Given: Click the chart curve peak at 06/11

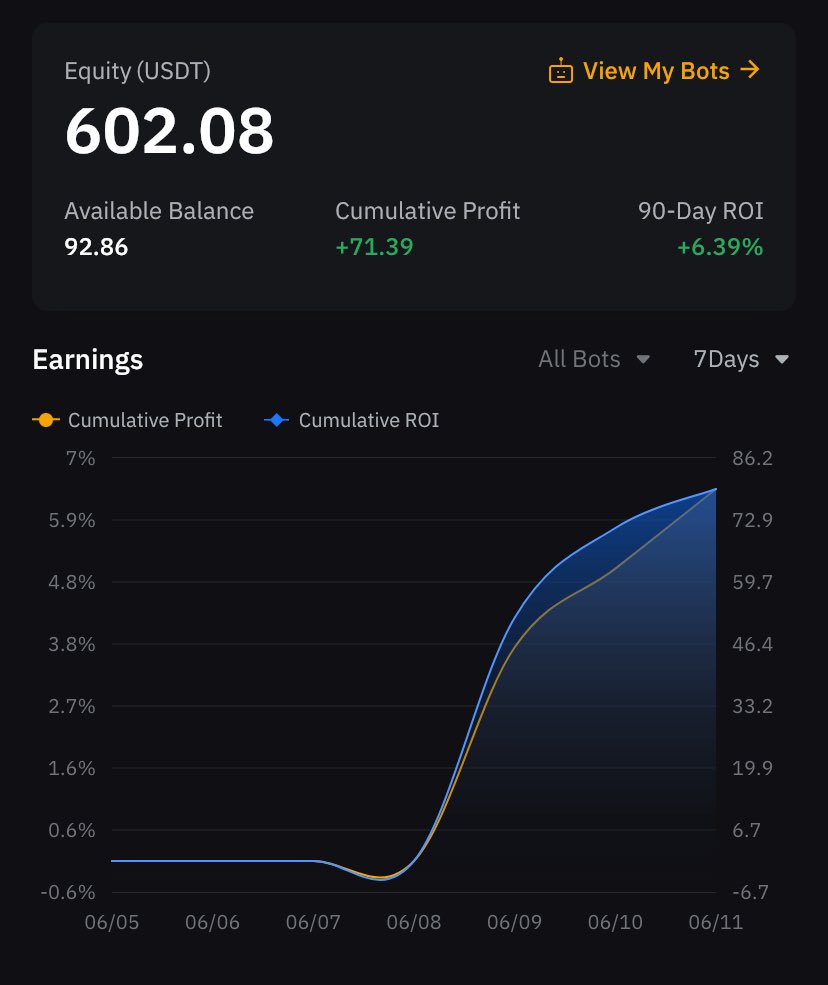Looking at the screenshot, I should click(x=716, y=489).
